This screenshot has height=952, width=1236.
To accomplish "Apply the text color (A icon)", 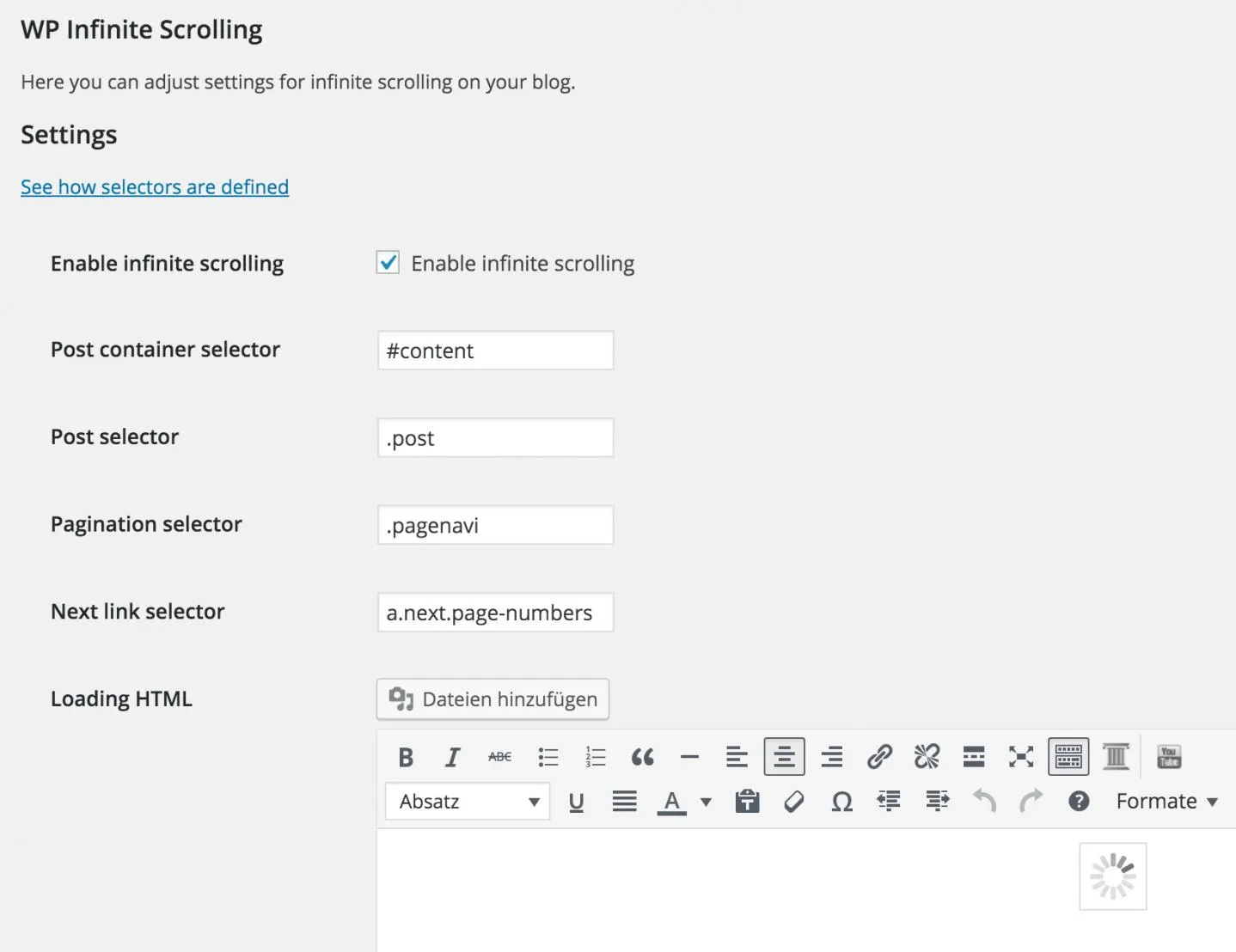I will pos(672,802).
